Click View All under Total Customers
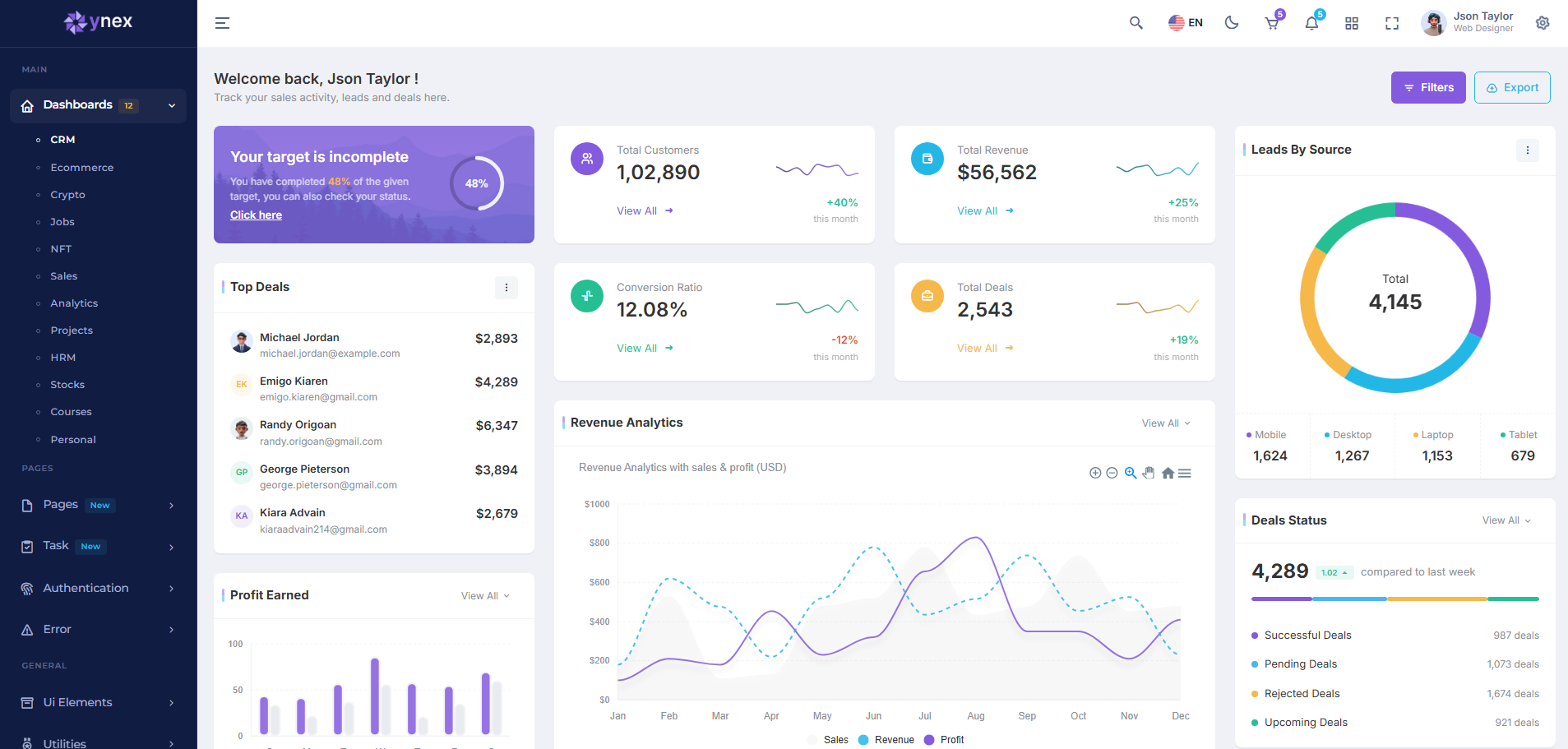The image size is (1568, 749). pyautogui.click(x=645, y=211)
